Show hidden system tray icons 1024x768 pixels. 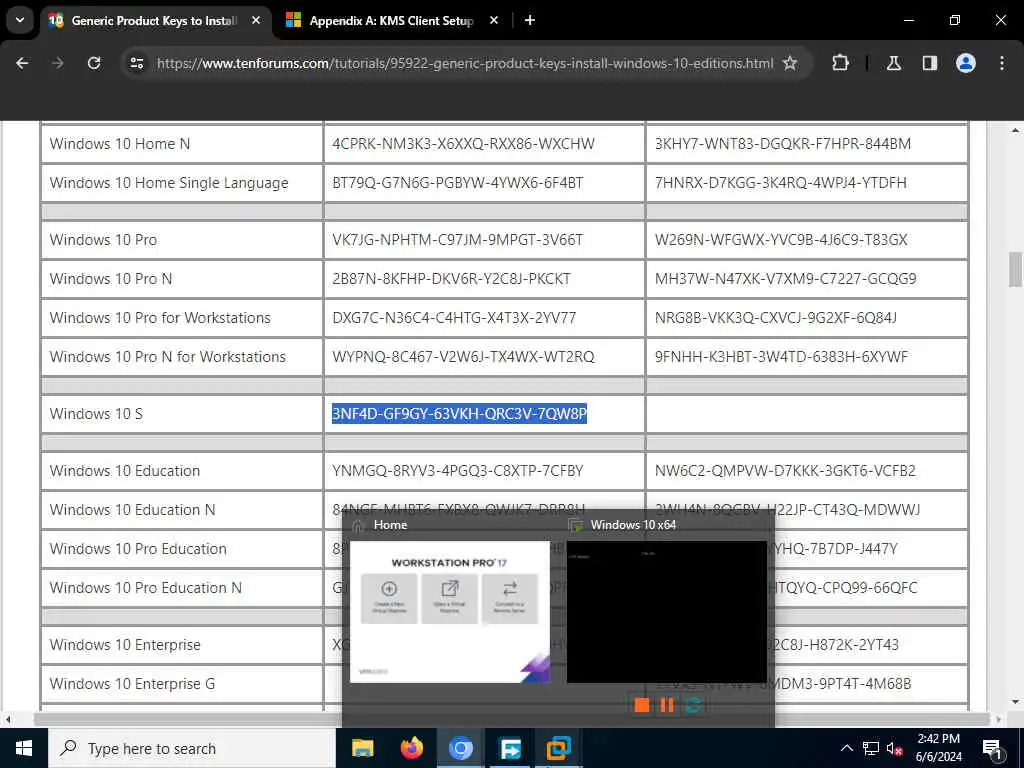[846, 748]
